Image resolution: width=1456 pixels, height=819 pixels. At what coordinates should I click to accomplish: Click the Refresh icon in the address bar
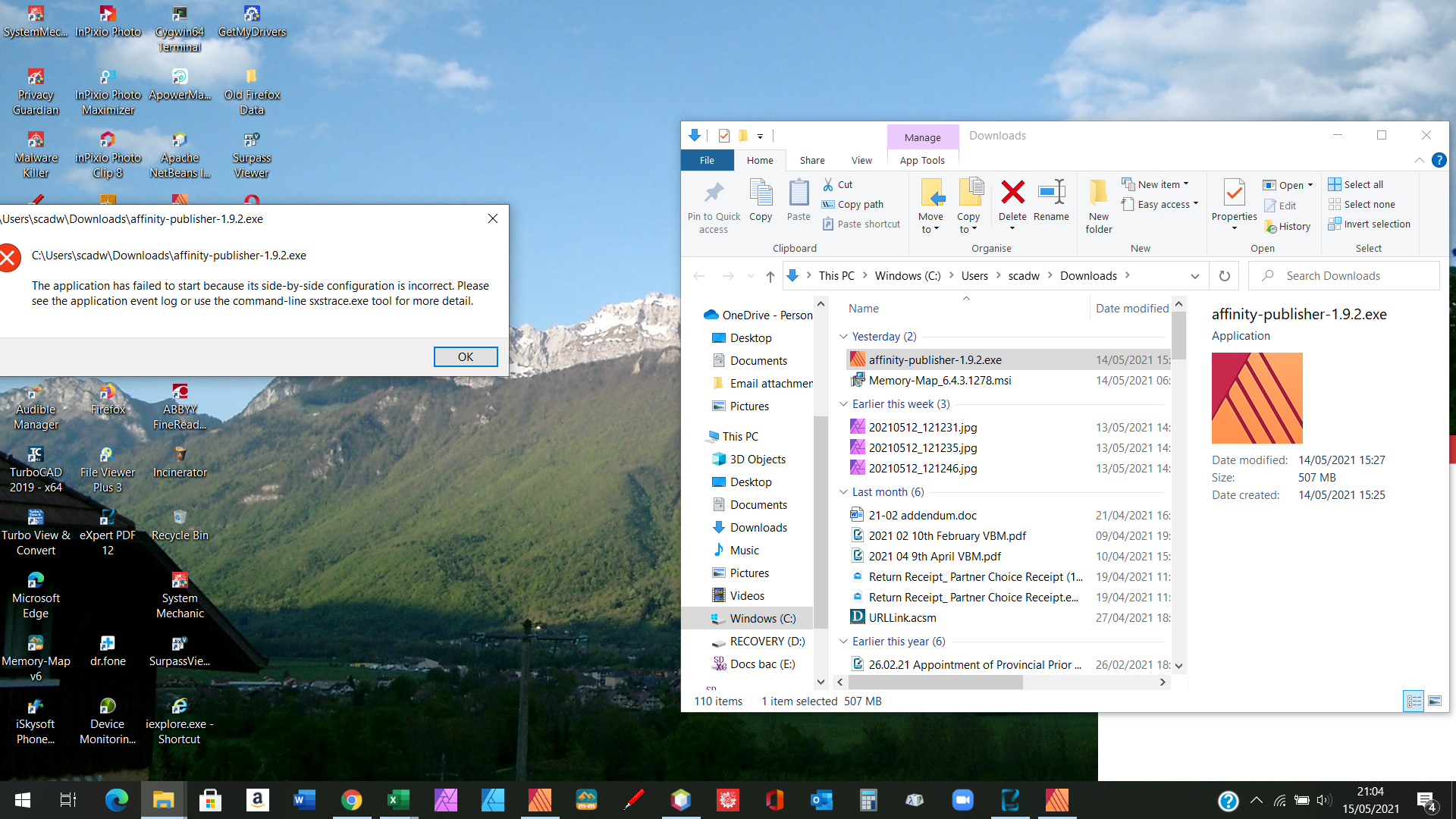click(x=1223, y=275)
